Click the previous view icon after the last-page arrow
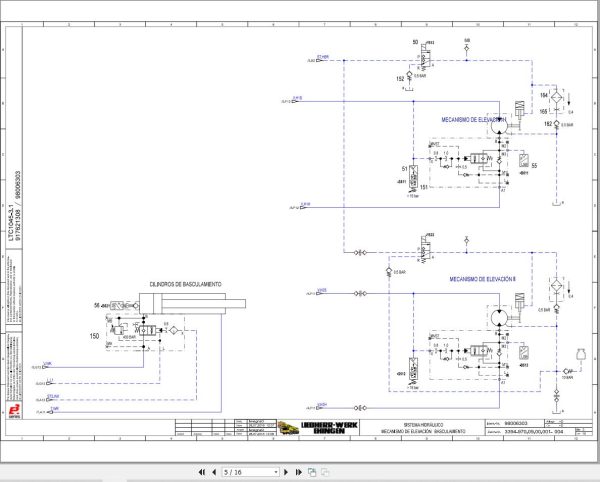This screenshot has width=600, height=482. pos(312,472)
